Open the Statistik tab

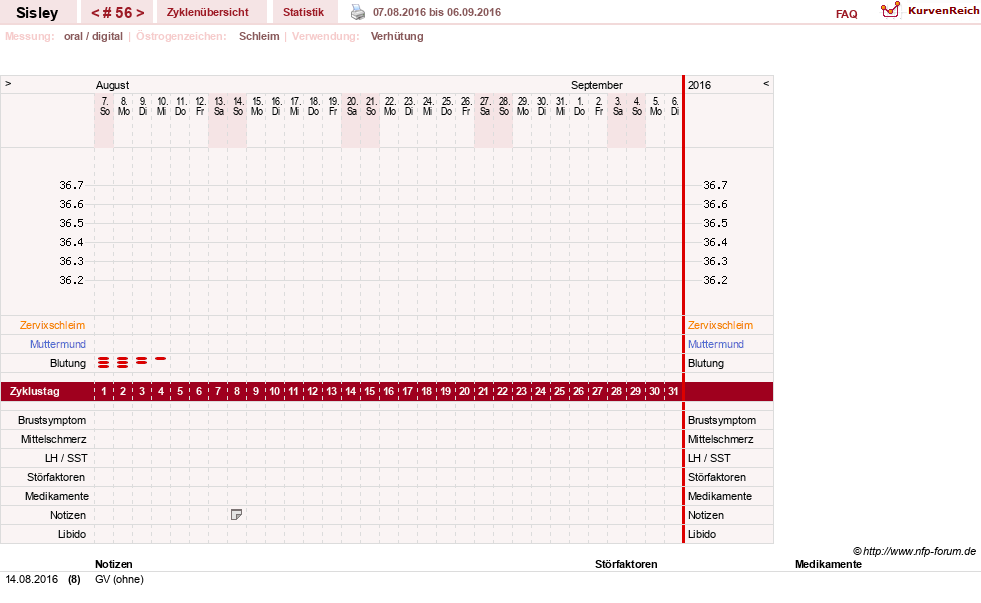303,12
